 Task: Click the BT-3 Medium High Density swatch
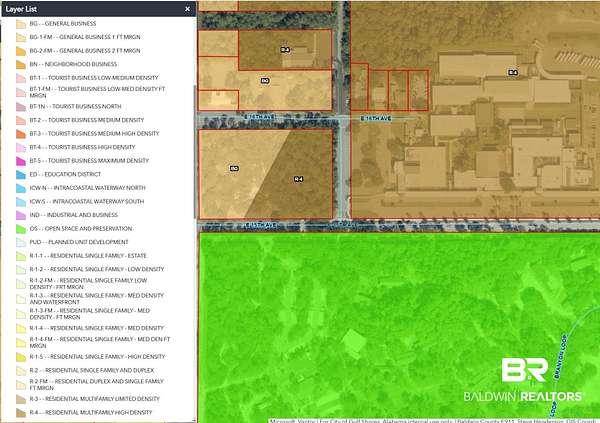(x=21, y=134)
